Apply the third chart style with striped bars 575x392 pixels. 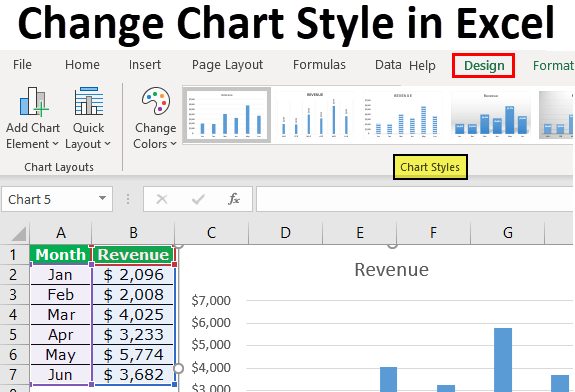403,115
